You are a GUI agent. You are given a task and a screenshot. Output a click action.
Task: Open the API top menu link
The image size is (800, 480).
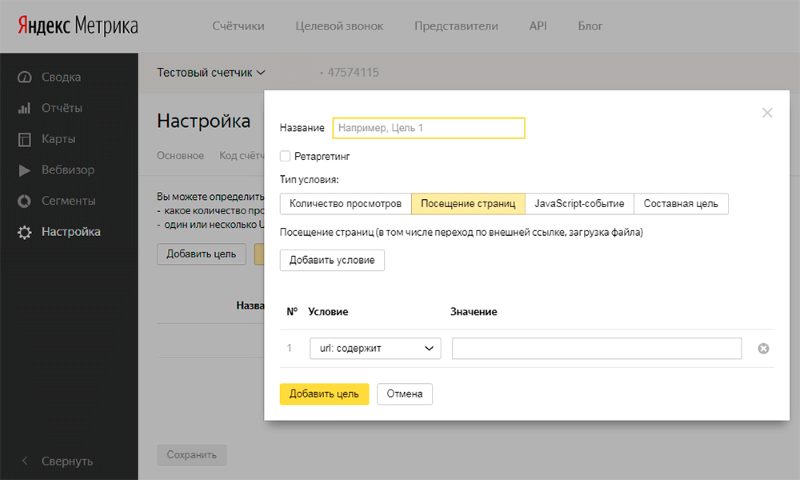tap(538, 26)
